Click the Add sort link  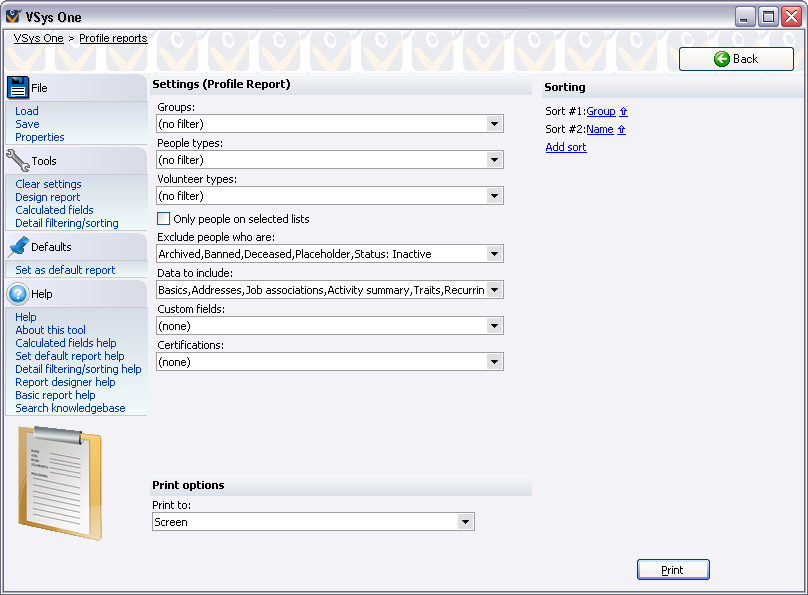(x=566, y=148)
